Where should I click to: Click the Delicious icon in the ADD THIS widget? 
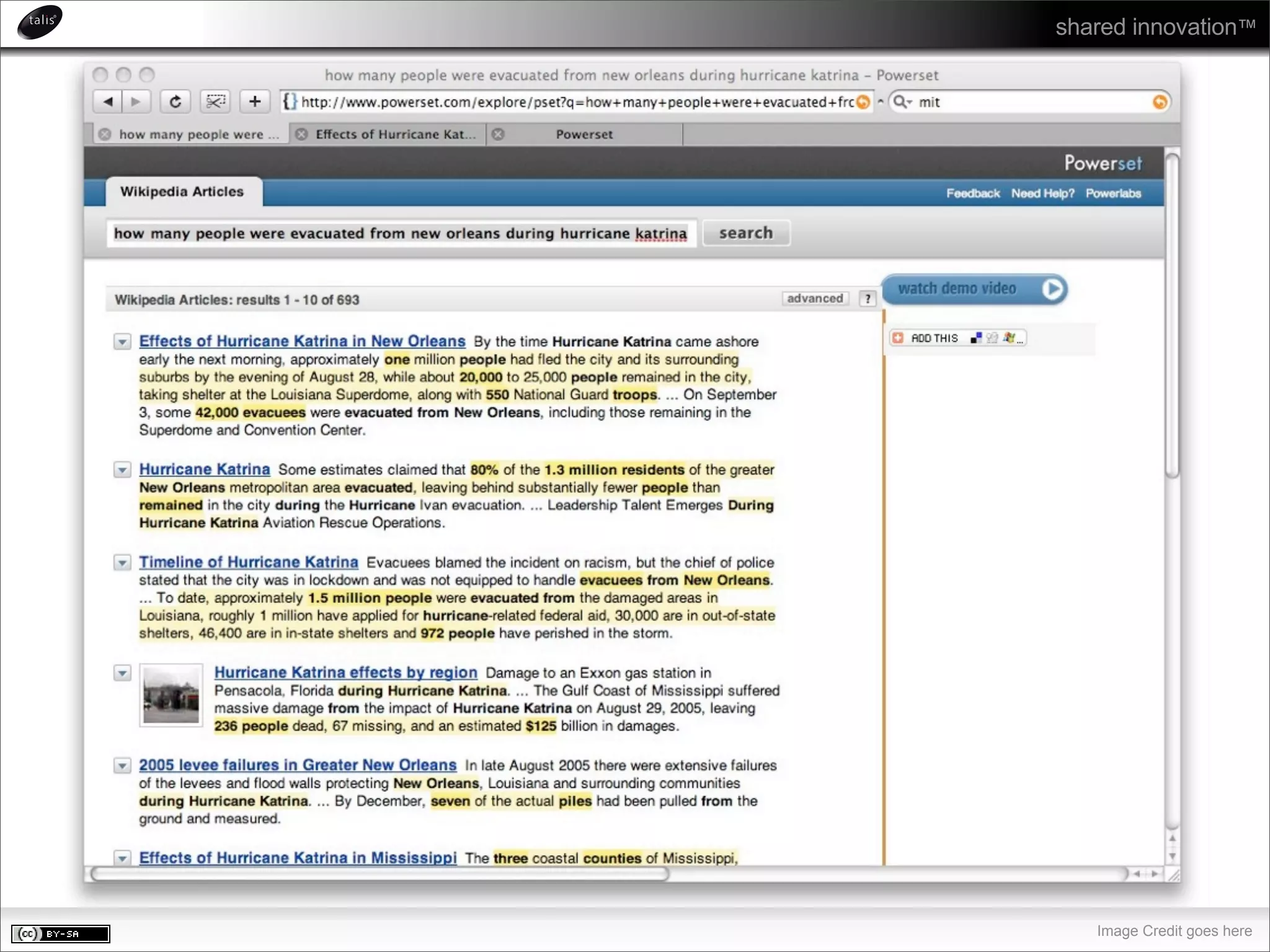click(976, 338)
